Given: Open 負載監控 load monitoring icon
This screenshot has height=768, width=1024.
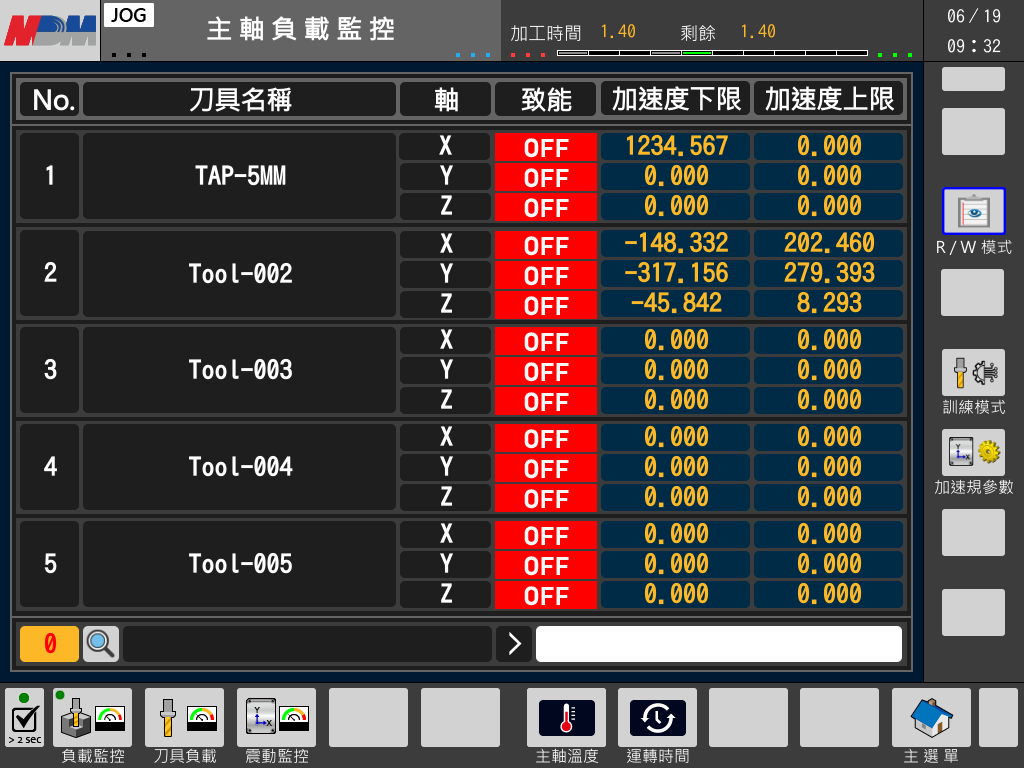Looking at the screenshot, I should (x=93, y=717).
